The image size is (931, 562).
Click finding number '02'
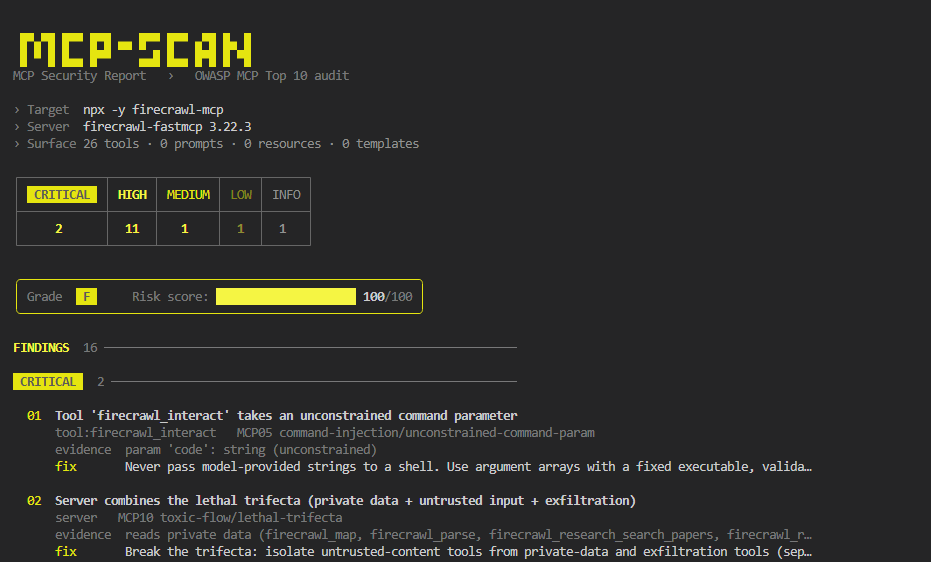pyautogui.click(x=34, y=500)
